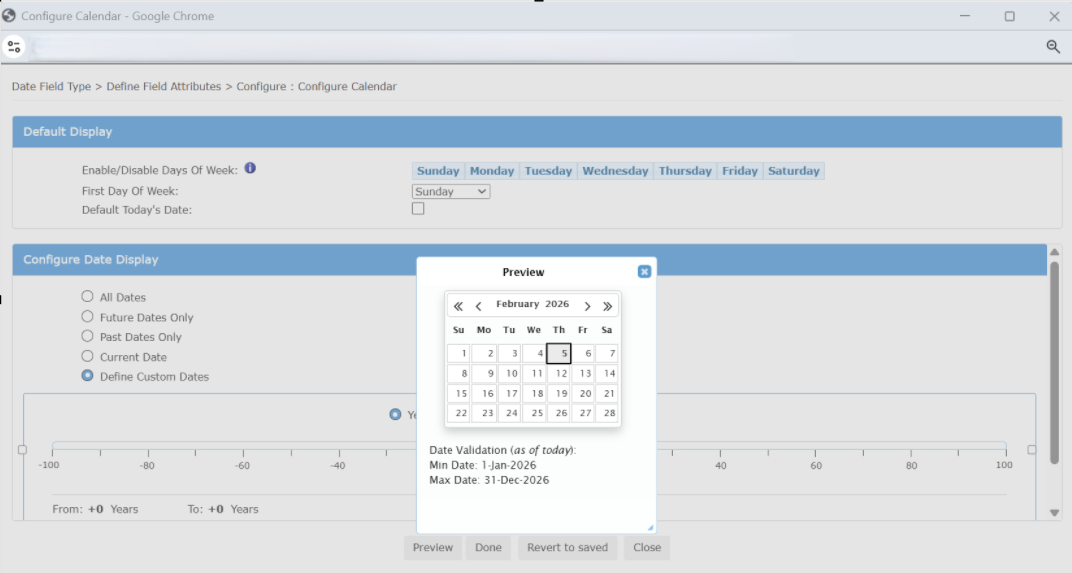Toggle Saturday in days of week
The width and height of the screenshot is (1072, 573).
pyautogui.click(x=793, y=171)
